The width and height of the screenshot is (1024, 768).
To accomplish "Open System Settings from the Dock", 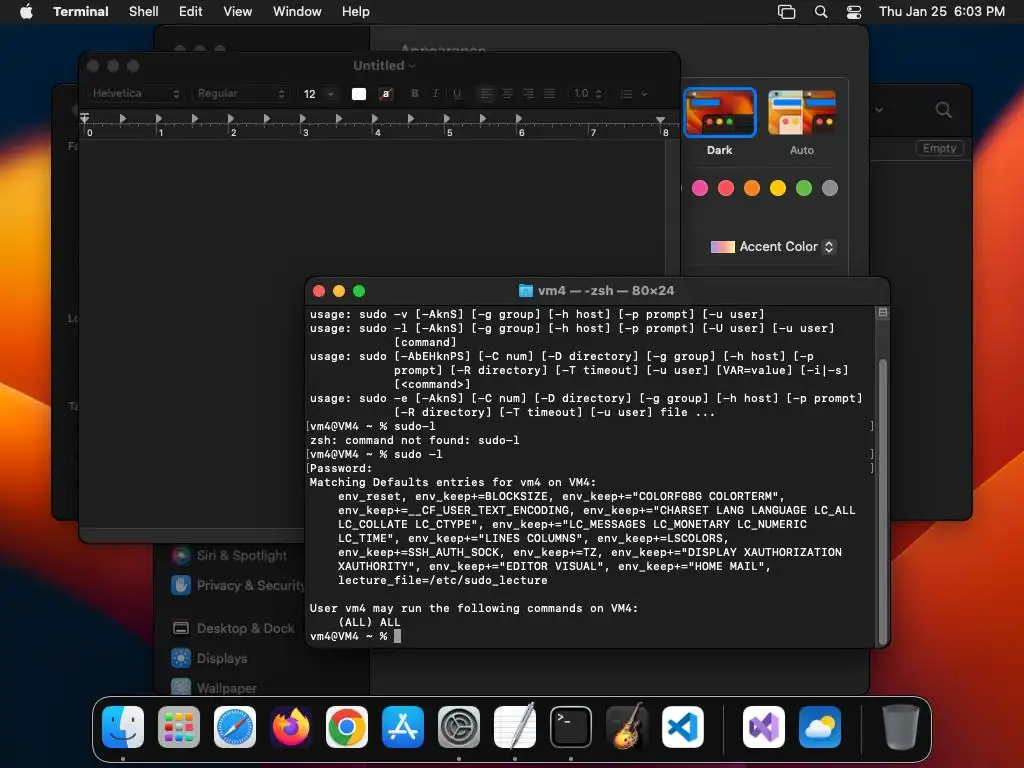I will tap(459, 727).
